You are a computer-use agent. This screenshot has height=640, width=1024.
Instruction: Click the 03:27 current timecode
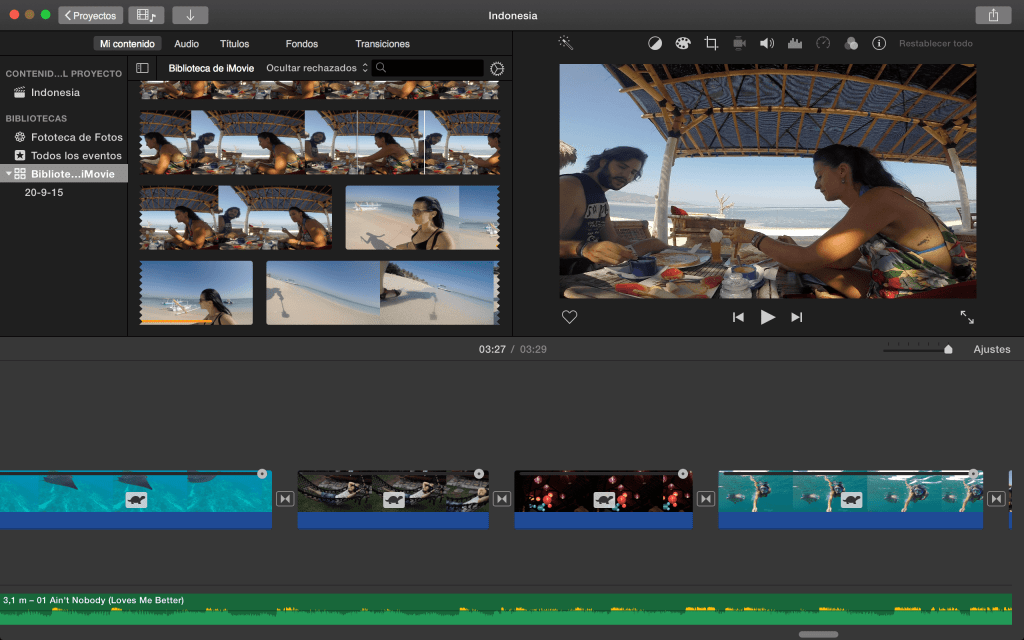click(x=492, y=349)
